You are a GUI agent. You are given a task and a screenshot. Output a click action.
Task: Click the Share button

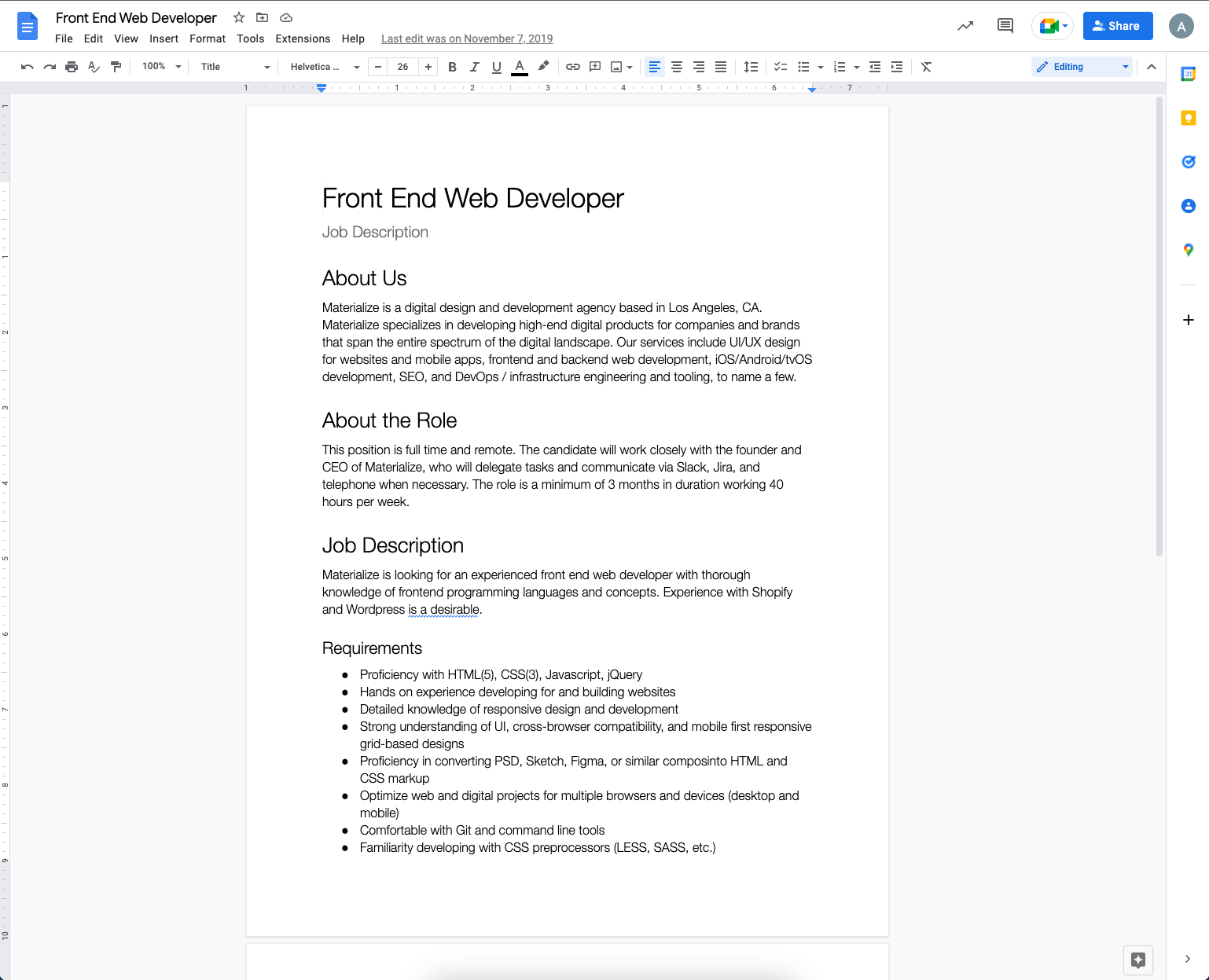coord(1118,26)
